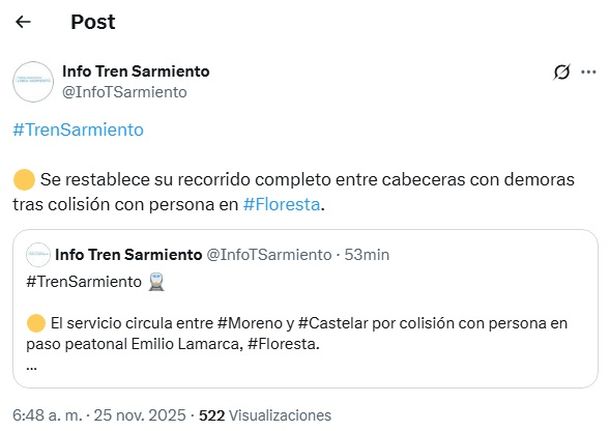Click the main @InfoTSarmiento handle under the name
This screenshot has width=610, height=431.
click(125, 92)
